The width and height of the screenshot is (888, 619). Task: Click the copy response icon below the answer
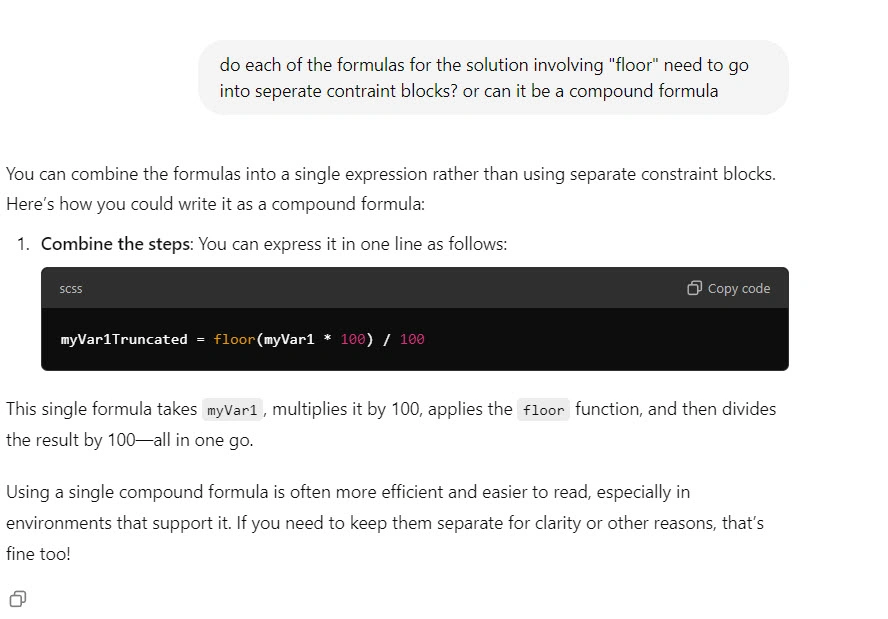click(x=17, y=599)
